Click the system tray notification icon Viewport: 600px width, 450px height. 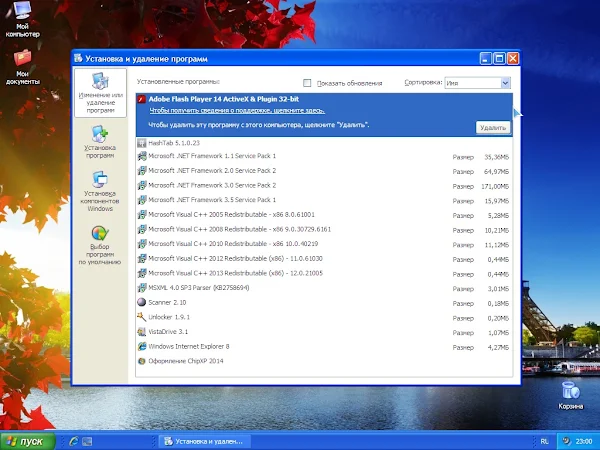point(567,441)
